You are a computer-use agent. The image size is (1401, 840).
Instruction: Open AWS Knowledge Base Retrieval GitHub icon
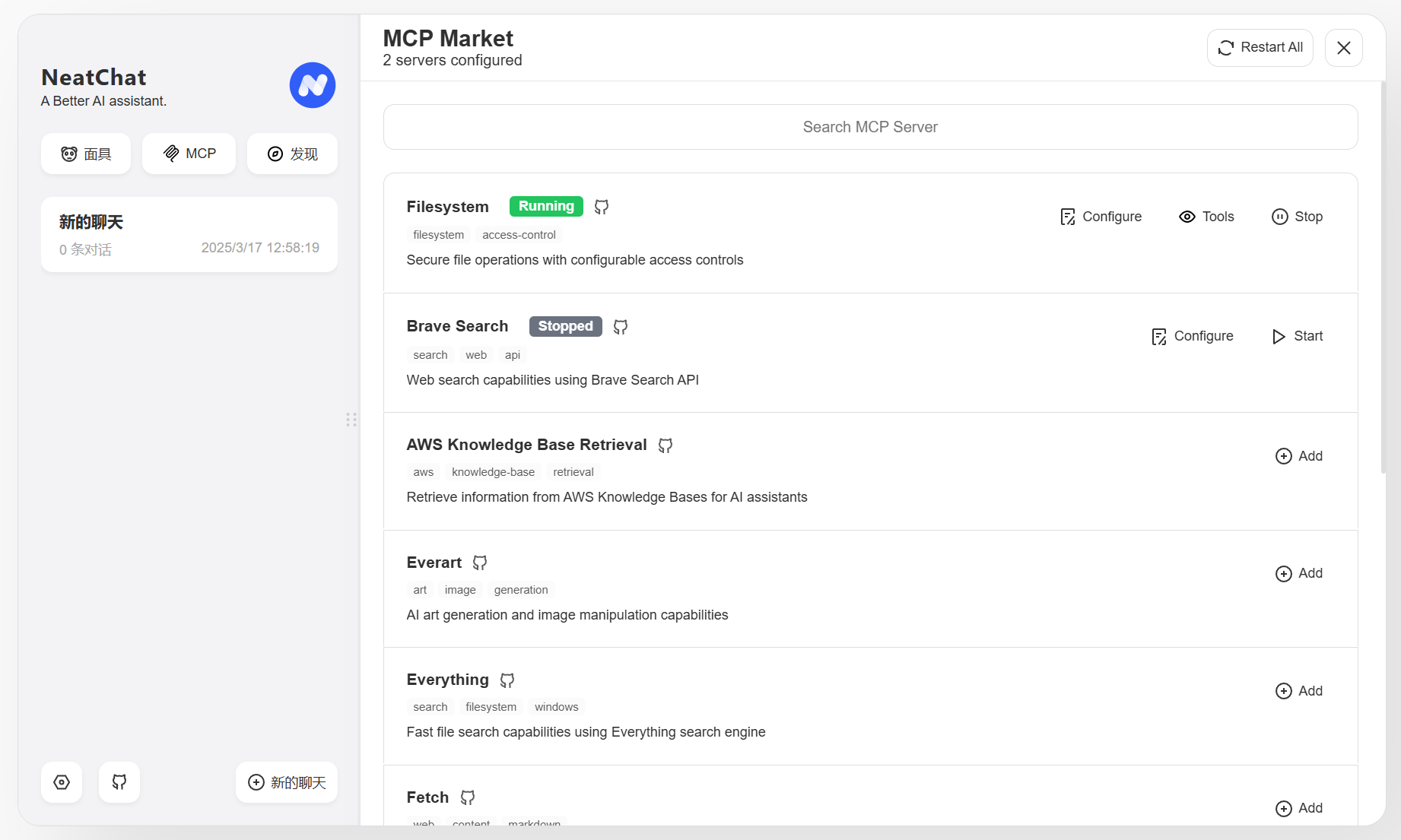click(x=666, y=445)
